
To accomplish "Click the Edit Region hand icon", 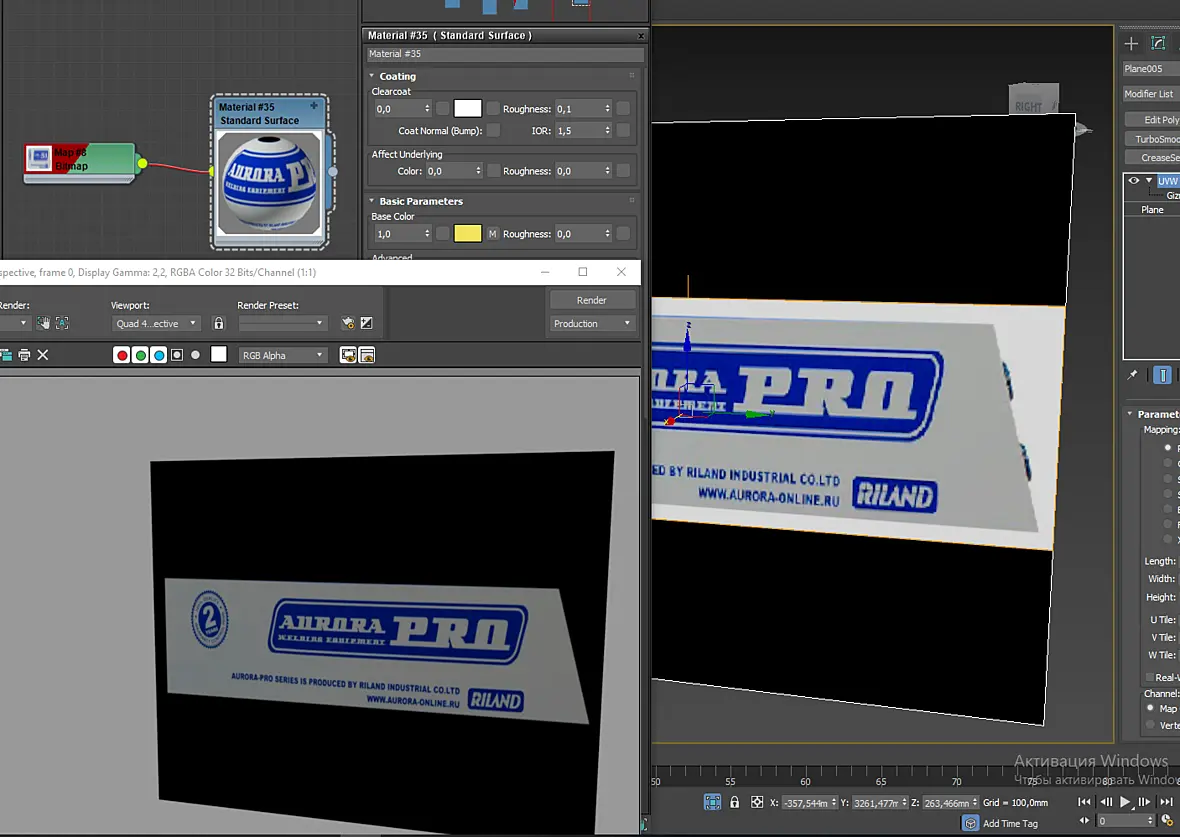I will 44,323.
